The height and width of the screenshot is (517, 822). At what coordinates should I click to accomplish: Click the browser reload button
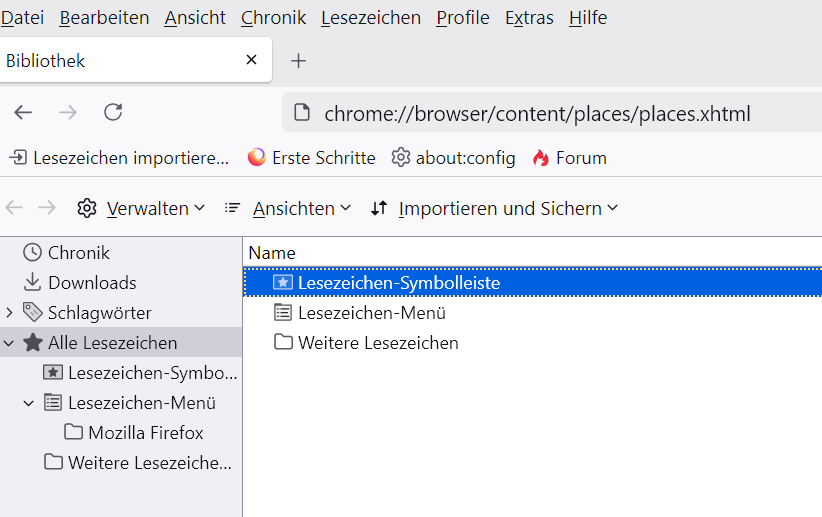[x=113, y=113]
